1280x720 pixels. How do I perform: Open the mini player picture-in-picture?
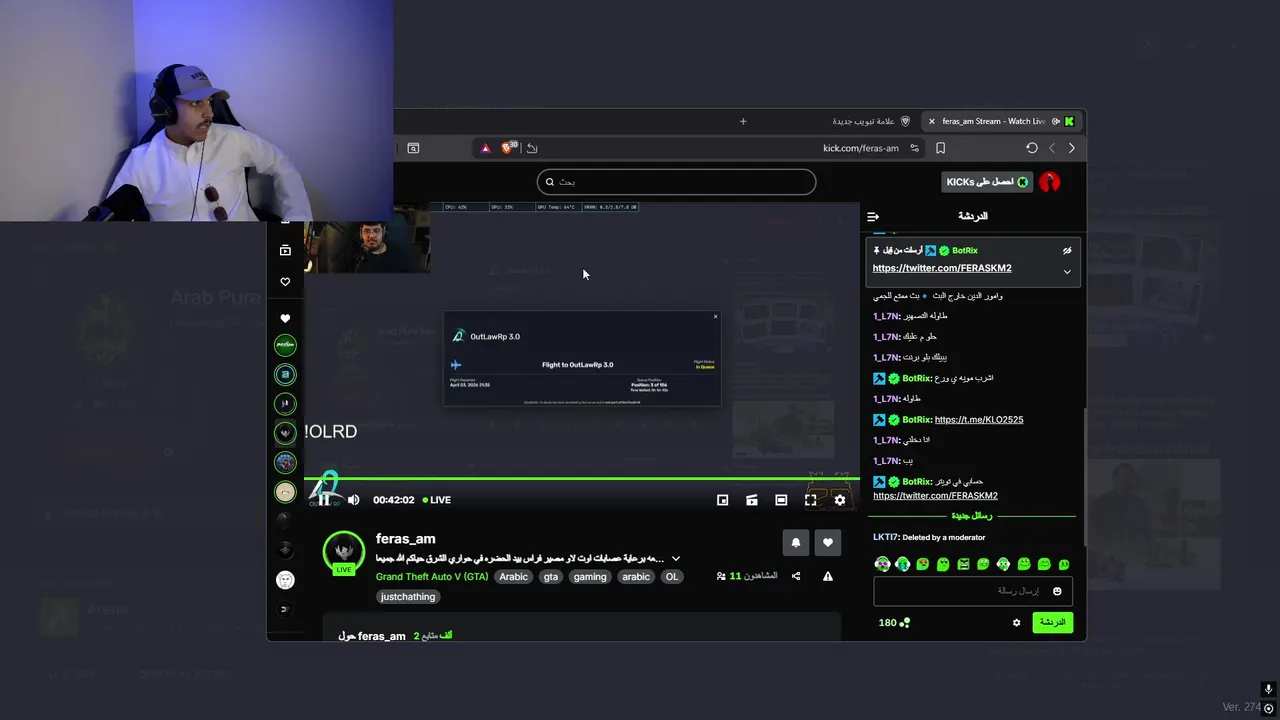[x=723, y=500]
